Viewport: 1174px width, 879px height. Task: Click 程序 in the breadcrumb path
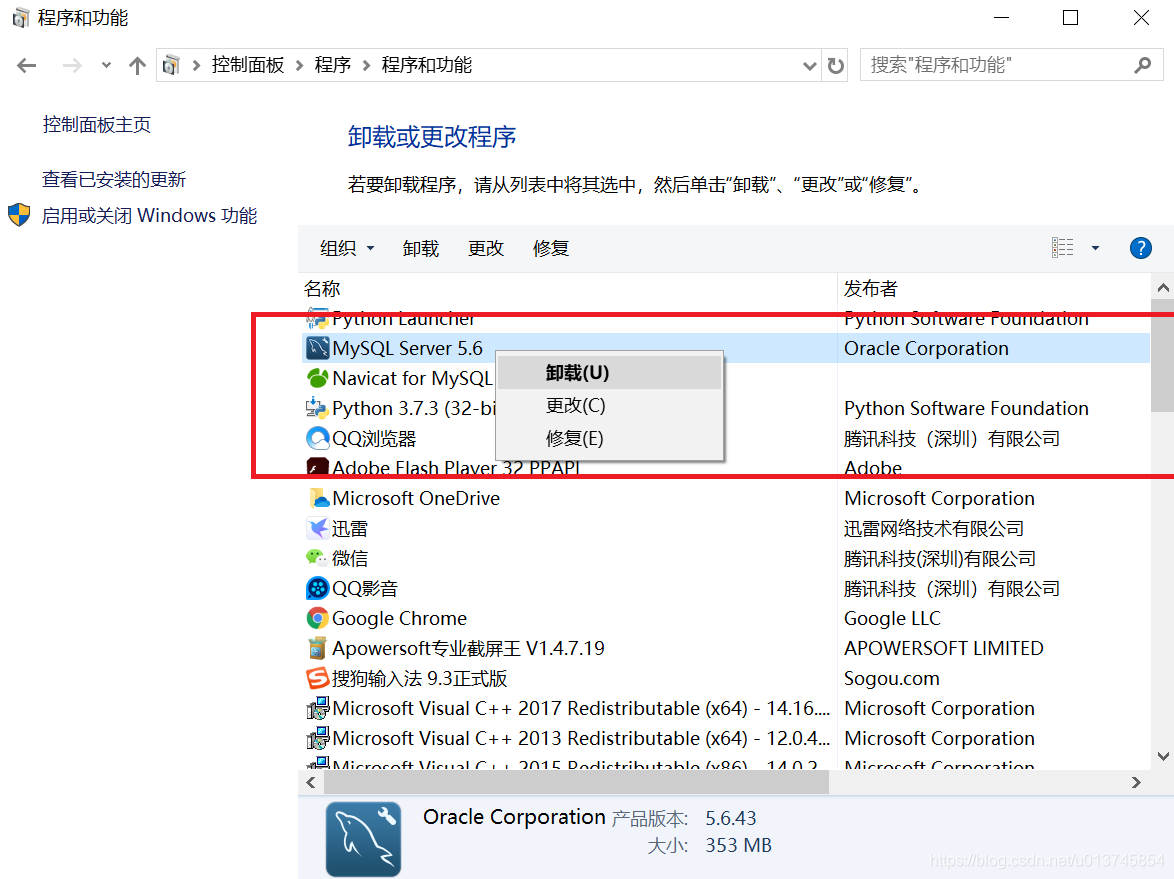point(332,65)
